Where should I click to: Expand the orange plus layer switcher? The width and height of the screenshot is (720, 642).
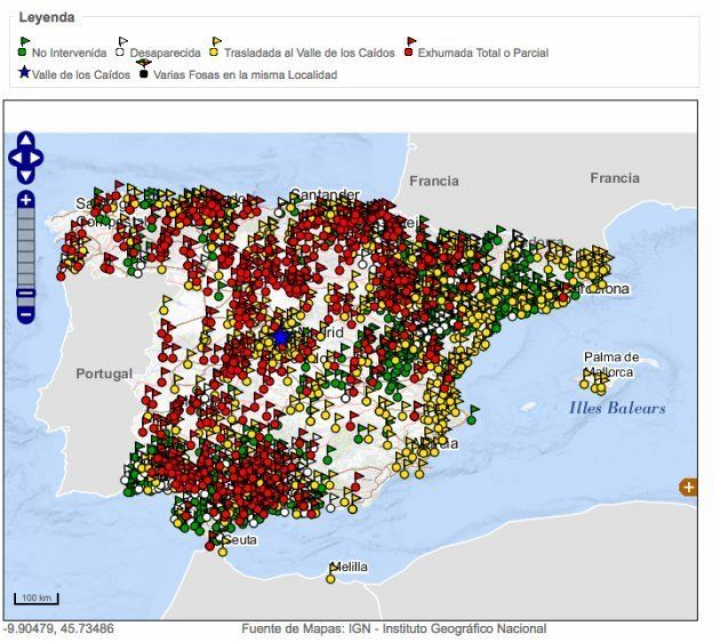click(688, 487)
